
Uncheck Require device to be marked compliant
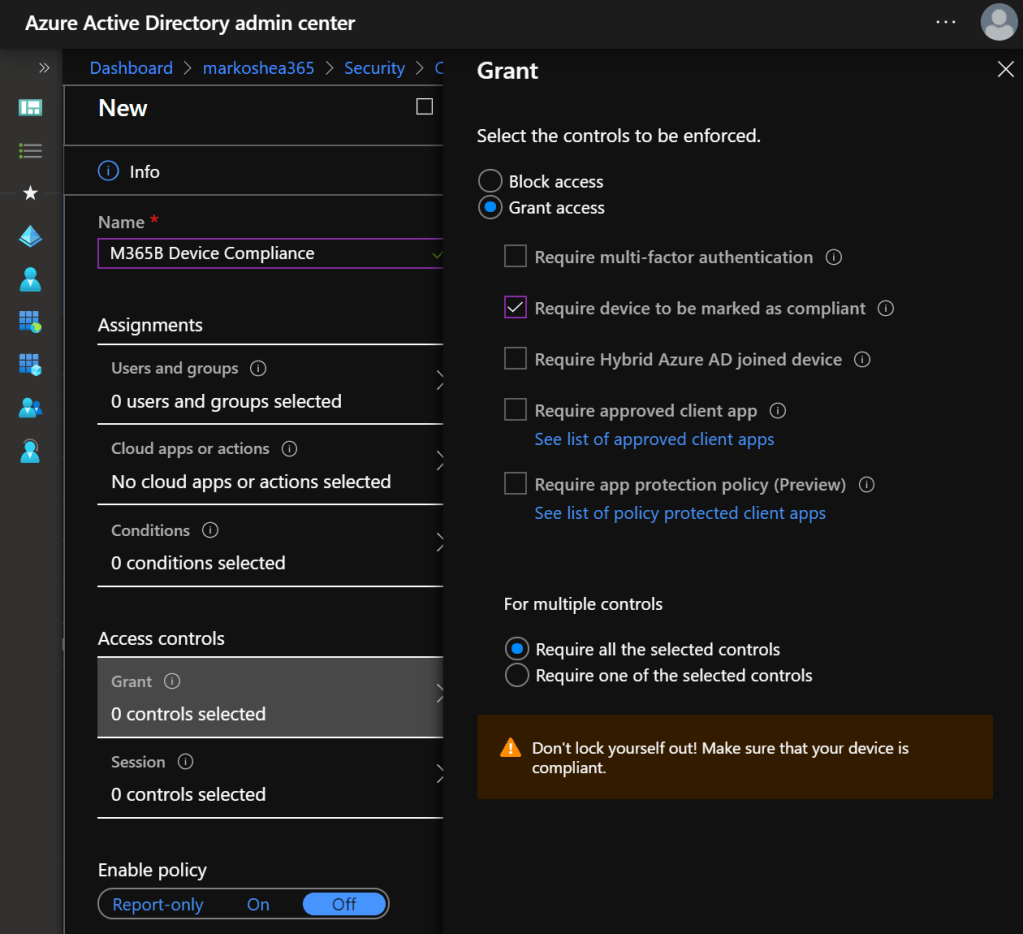515,308
